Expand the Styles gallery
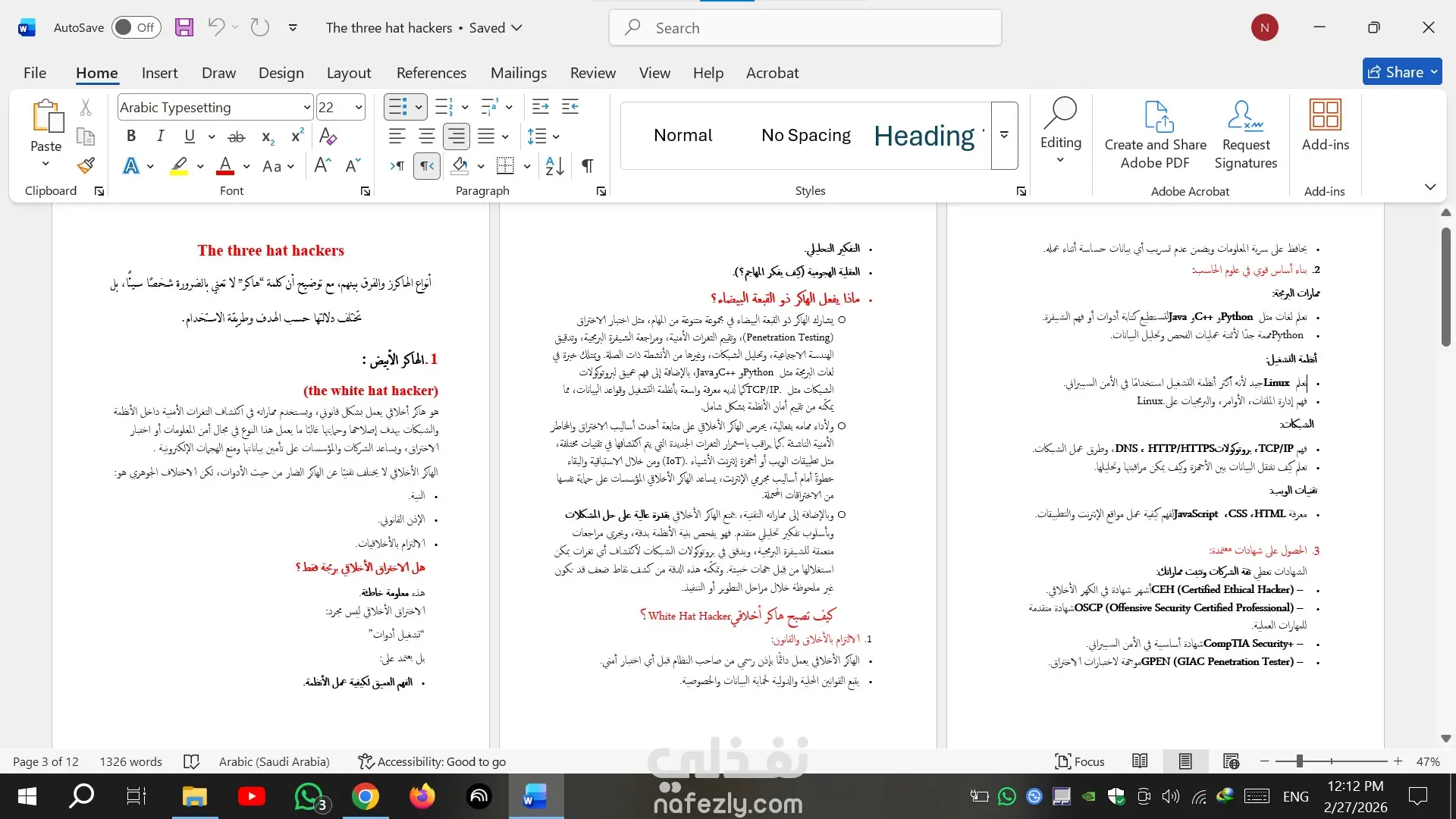This screenshot has height=819, width=1456. (x=1004, y=135)
